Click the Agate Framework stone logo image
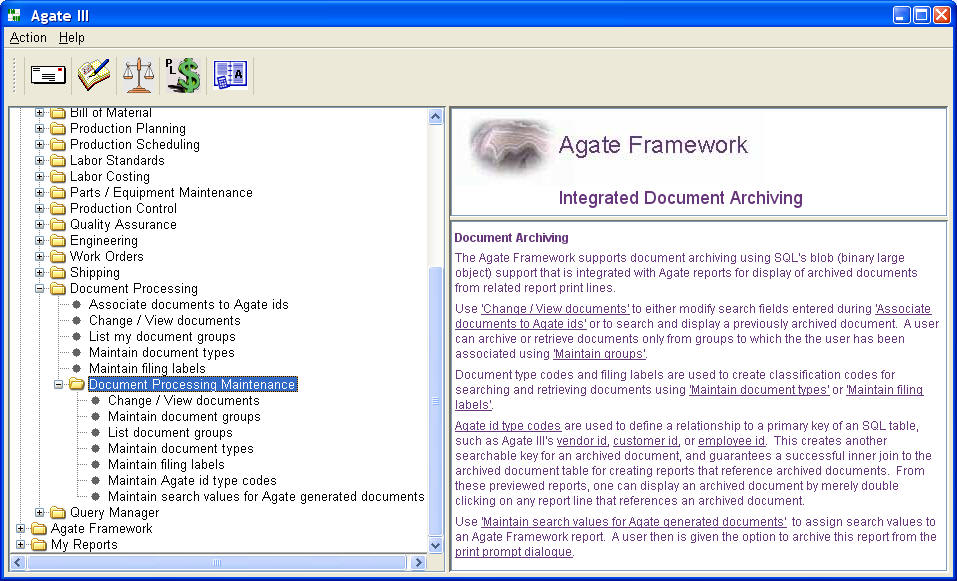957x581 pixels. 510,146
